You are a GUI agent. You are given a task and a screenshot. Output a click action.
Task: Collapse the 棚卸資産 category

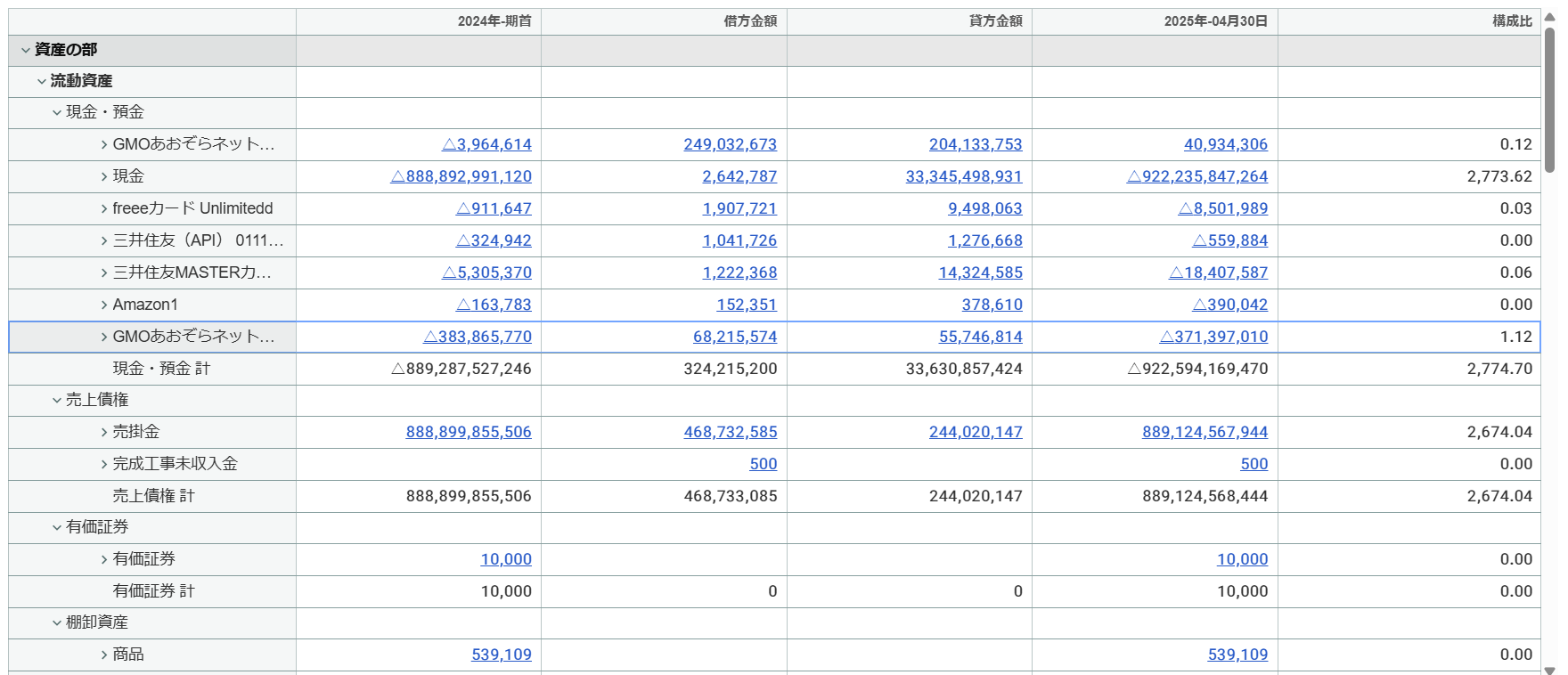[x=57, y=623]
